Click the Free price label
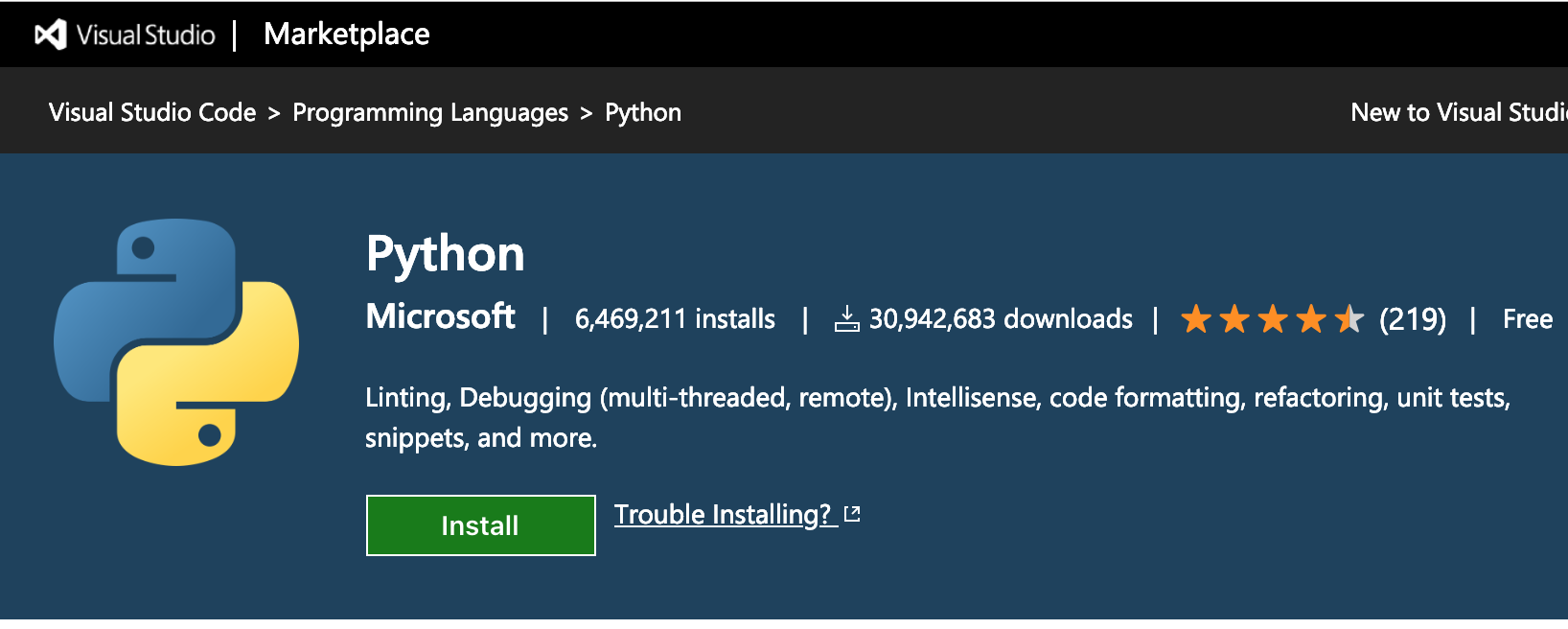The width and height of the screenshot is (1568, 629). coord(1528,318)
